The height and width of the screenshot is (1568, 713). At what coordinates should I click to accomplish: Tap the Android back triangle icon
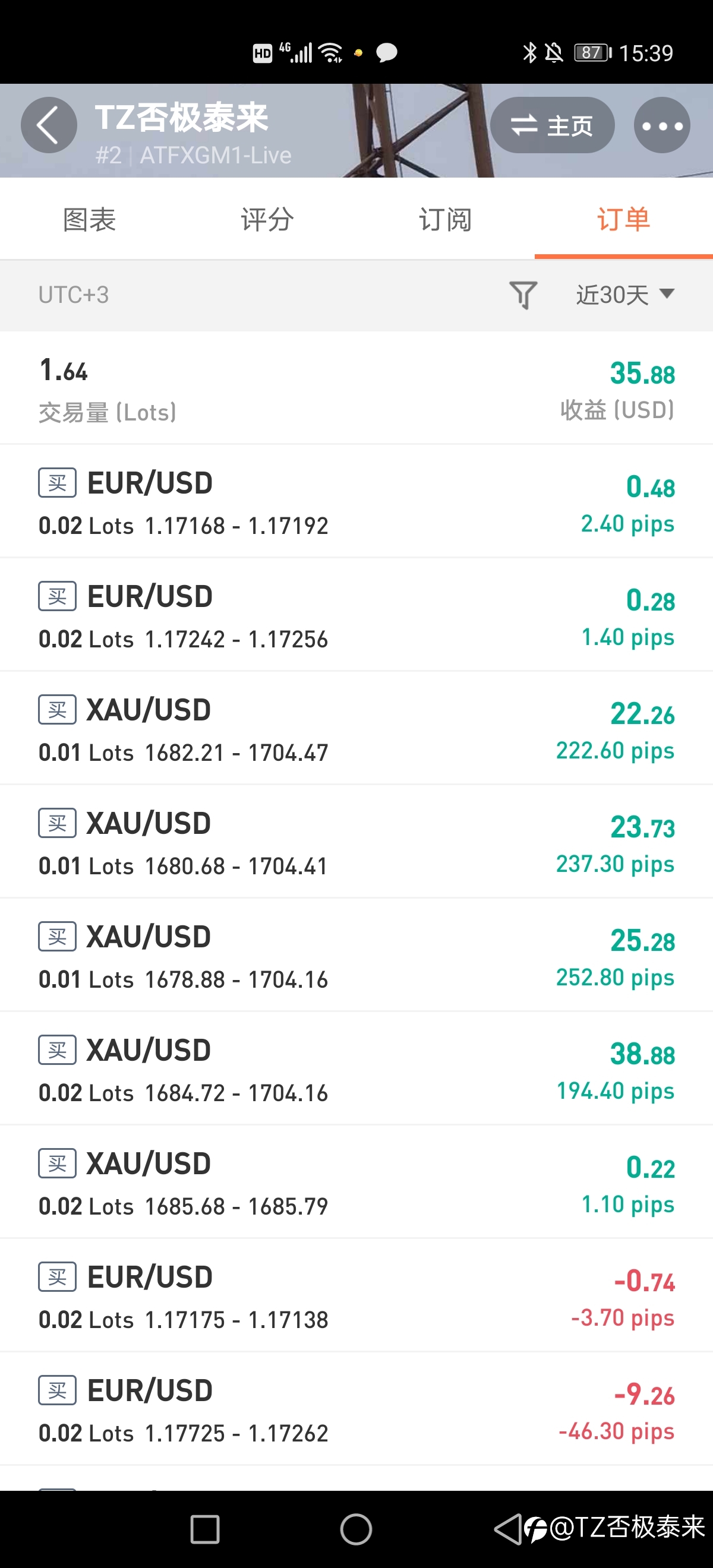507,1528
